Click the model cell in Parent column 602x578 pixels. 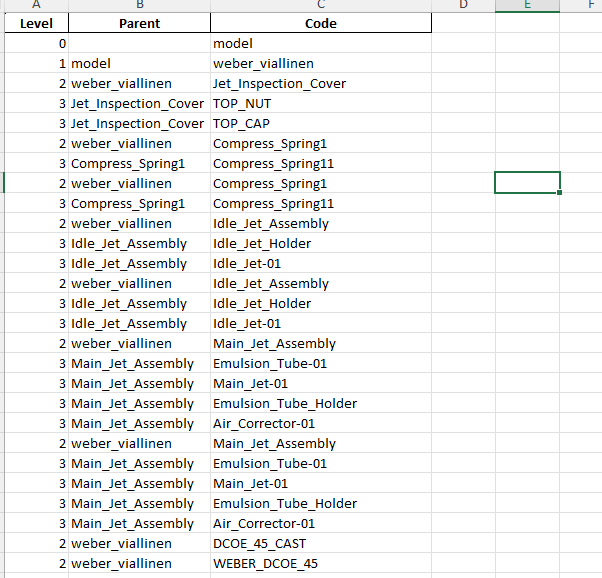(x=139, y=63)
